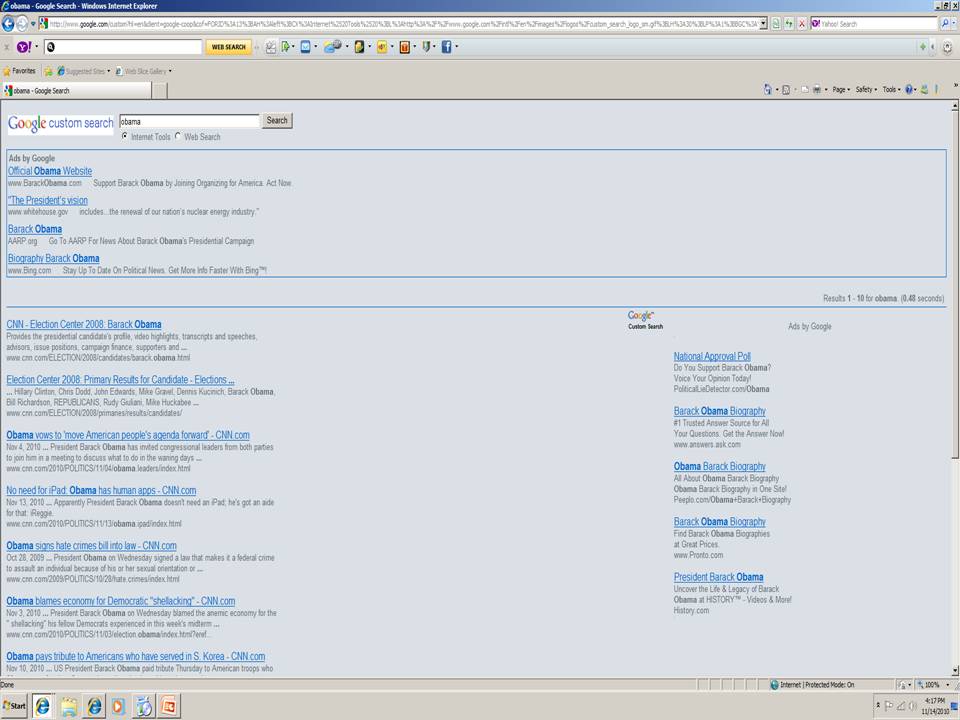This screenshot has width=960, height=720.
Task: Click the Yahoo! logo on the toolbar
Action: click(24, 47)
